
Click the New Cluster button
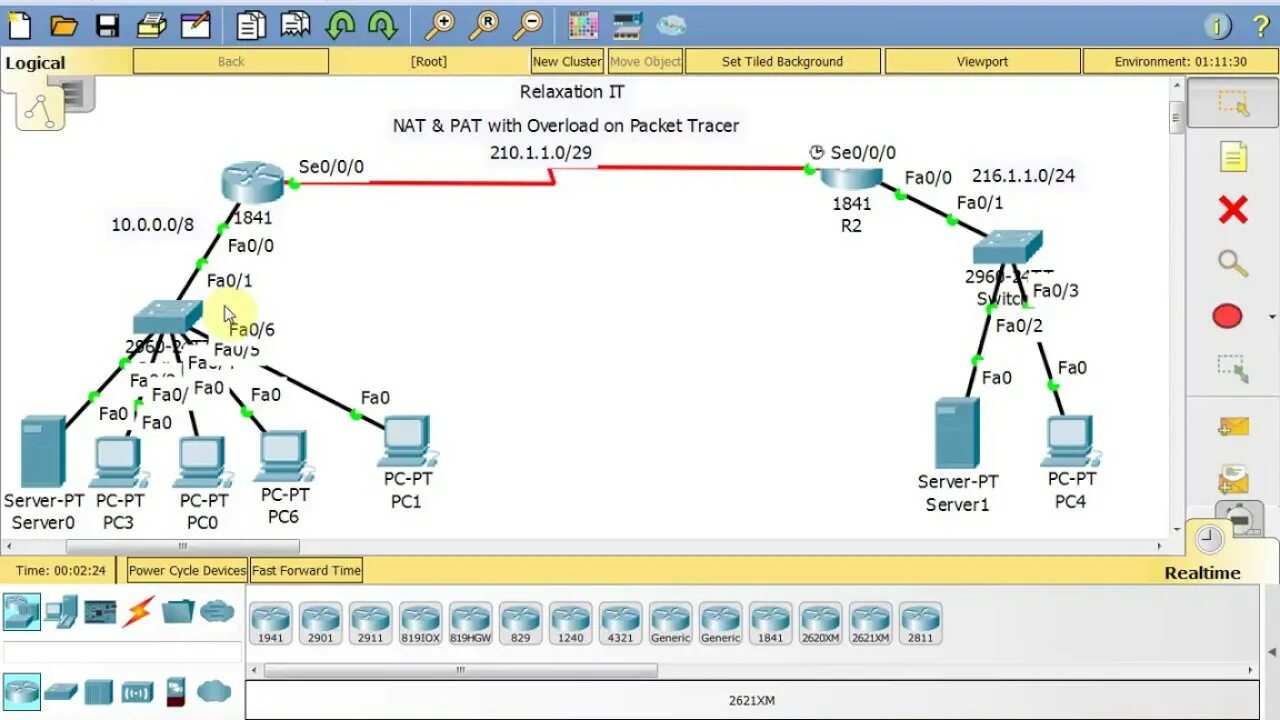[567, 61]
